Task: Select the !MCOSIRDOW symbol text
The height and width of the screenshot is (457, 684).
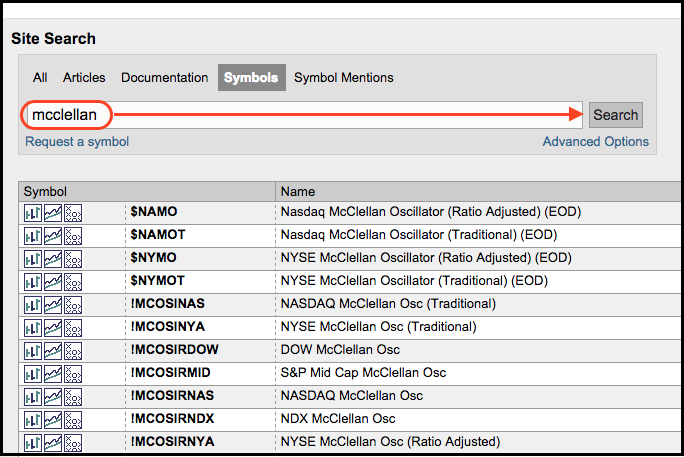Action: coord(174,350)
